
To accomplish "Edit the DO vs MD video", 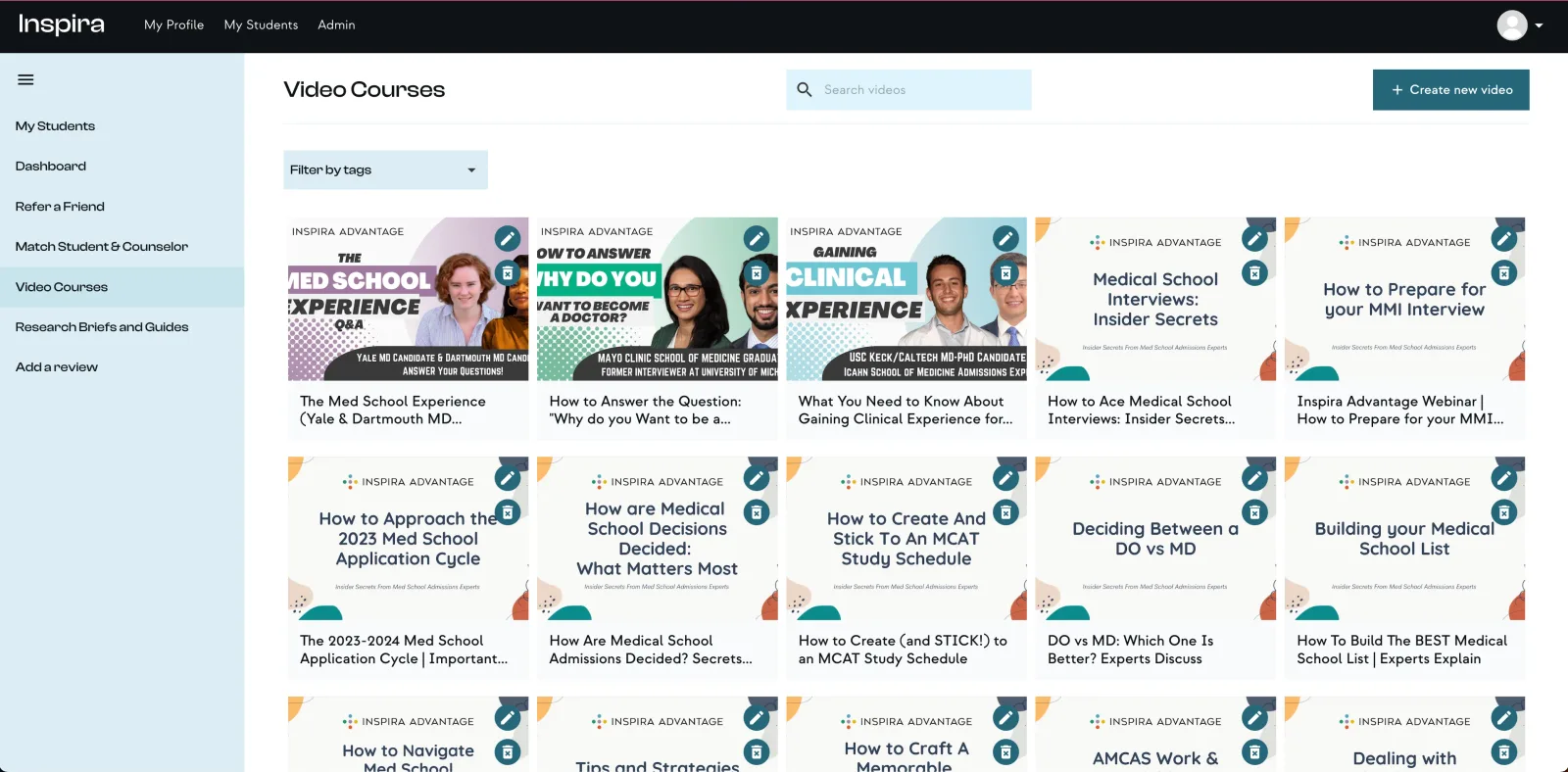I will pos(1254,478).
